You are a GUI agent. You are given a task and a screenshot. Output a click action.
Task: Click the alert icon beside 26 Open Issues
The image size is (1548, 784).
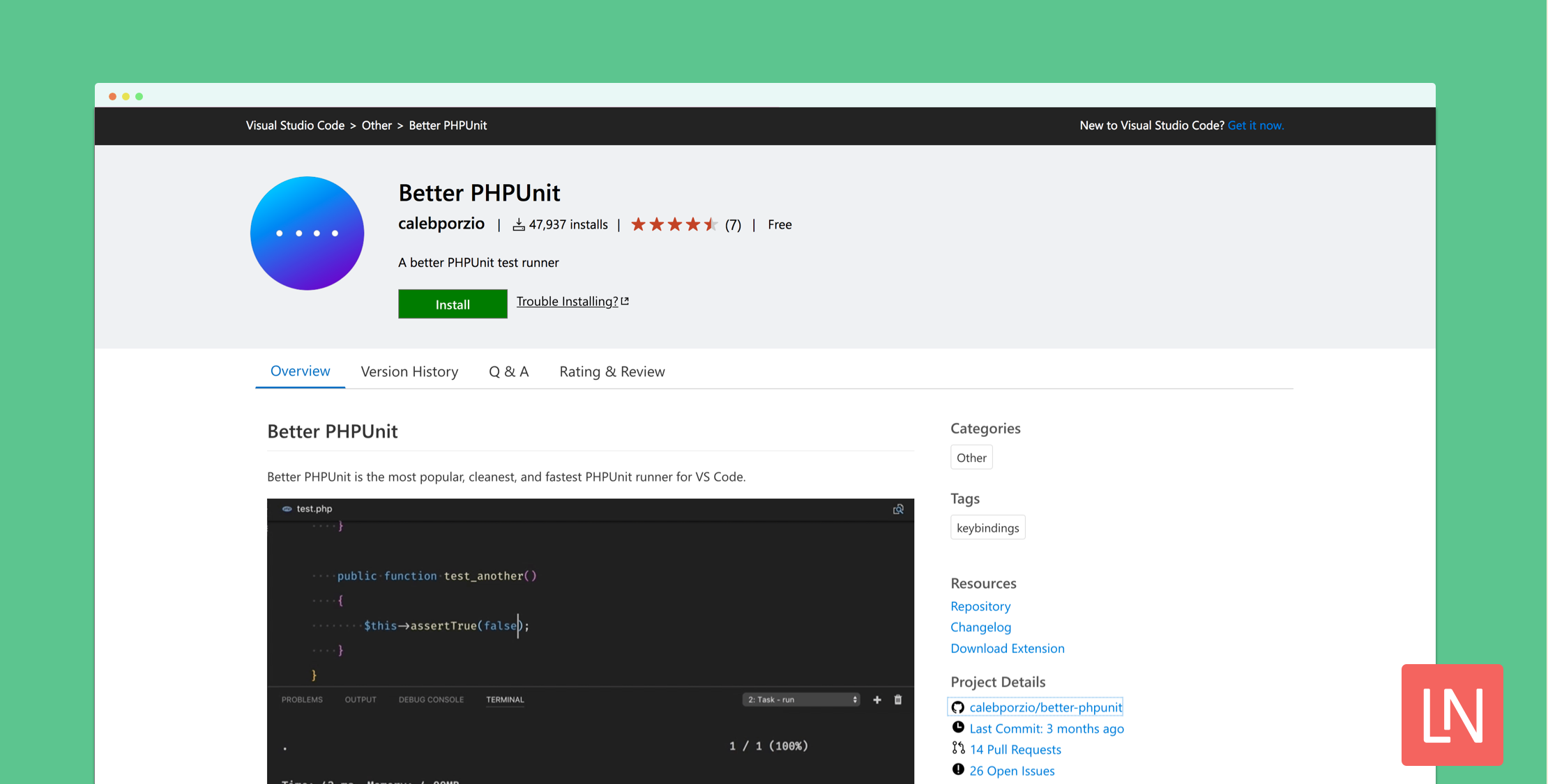(958, 769)
